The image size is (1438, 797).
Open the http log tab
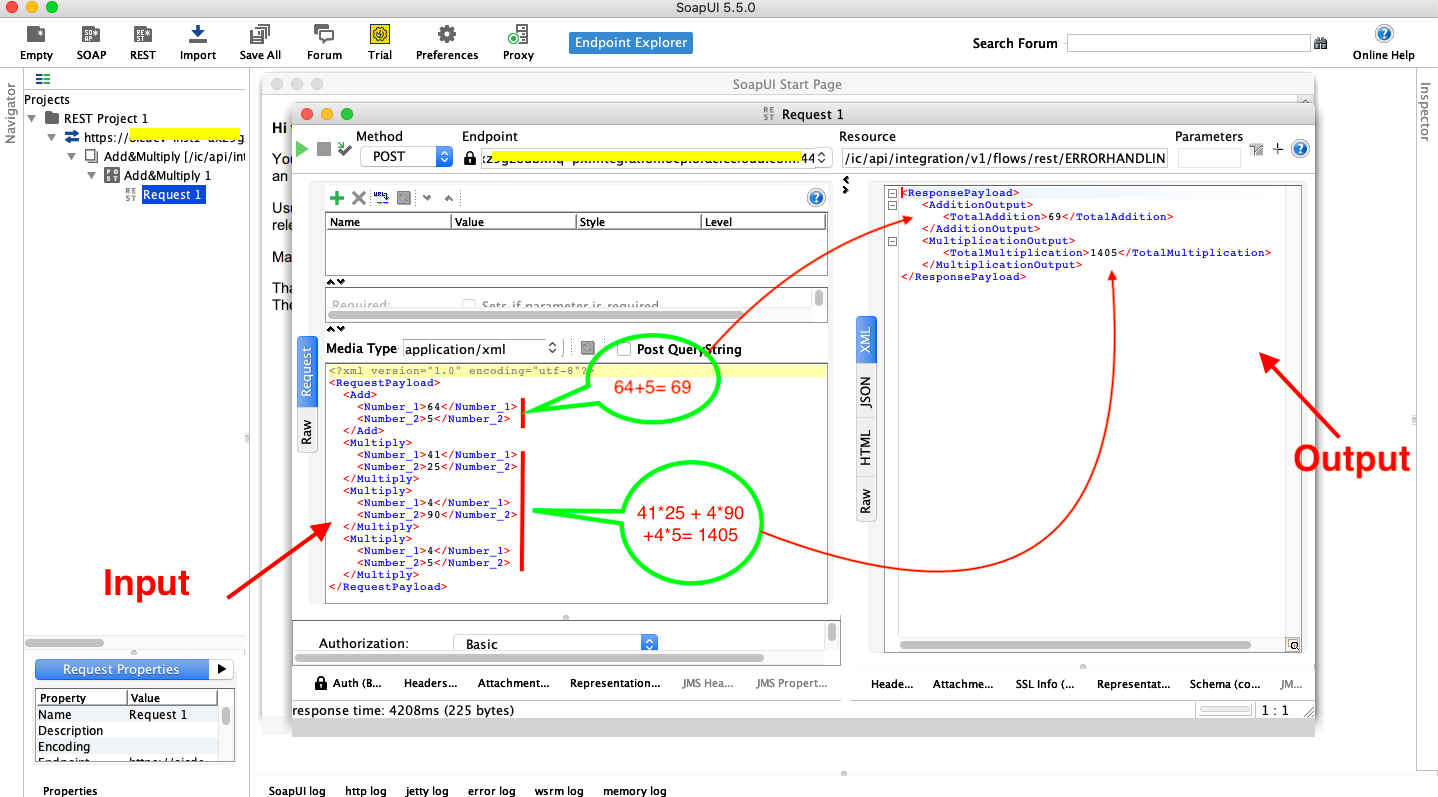[366, 791]
